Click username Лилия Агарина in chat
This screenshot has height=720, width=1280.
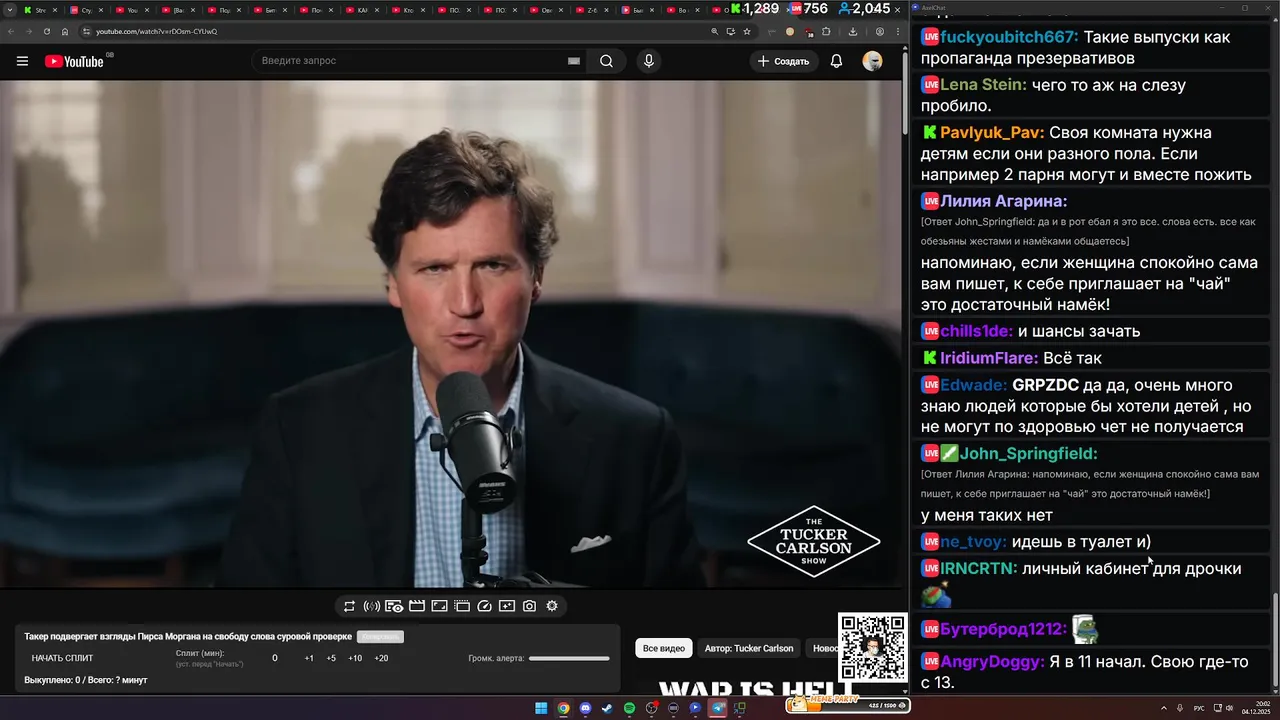tap(1004, 201)
